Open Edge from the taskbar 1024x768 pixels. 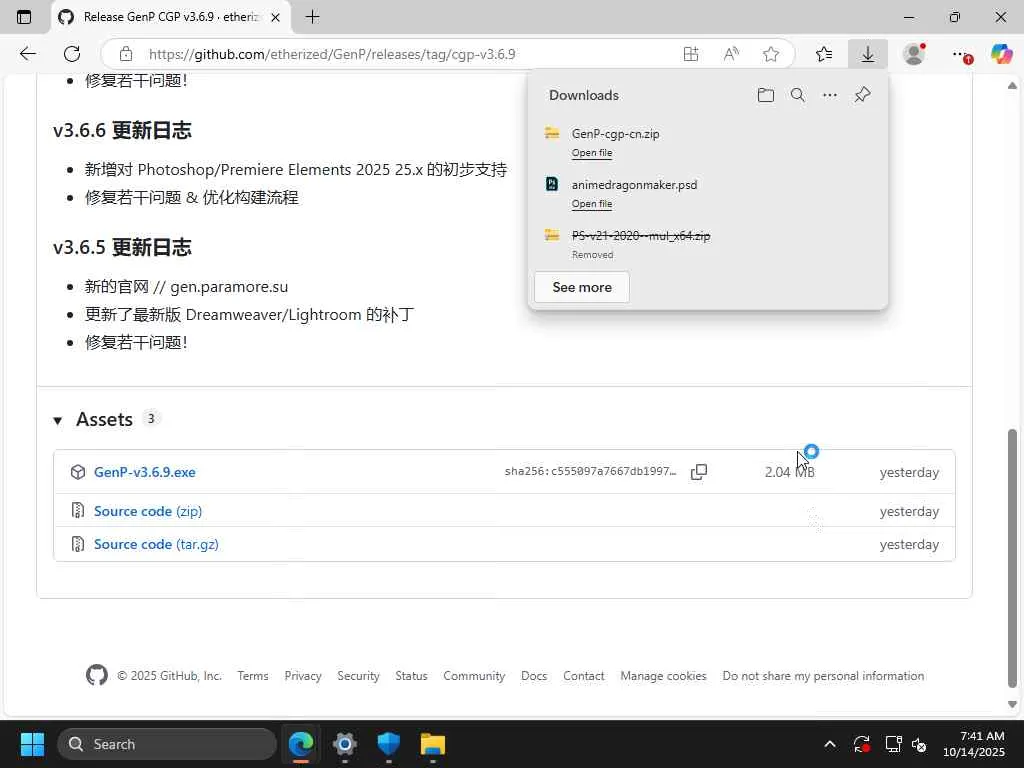[301, 744]
